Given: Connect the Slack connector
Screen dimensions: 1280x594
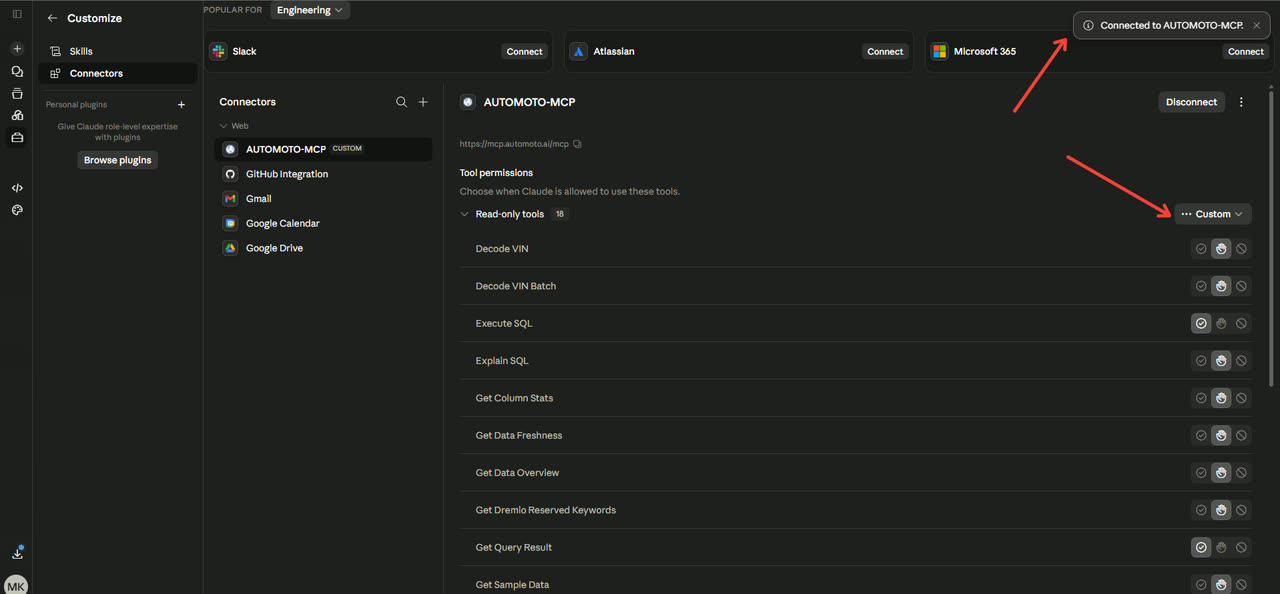Looking at the screenshot, I should click(524, 52).
